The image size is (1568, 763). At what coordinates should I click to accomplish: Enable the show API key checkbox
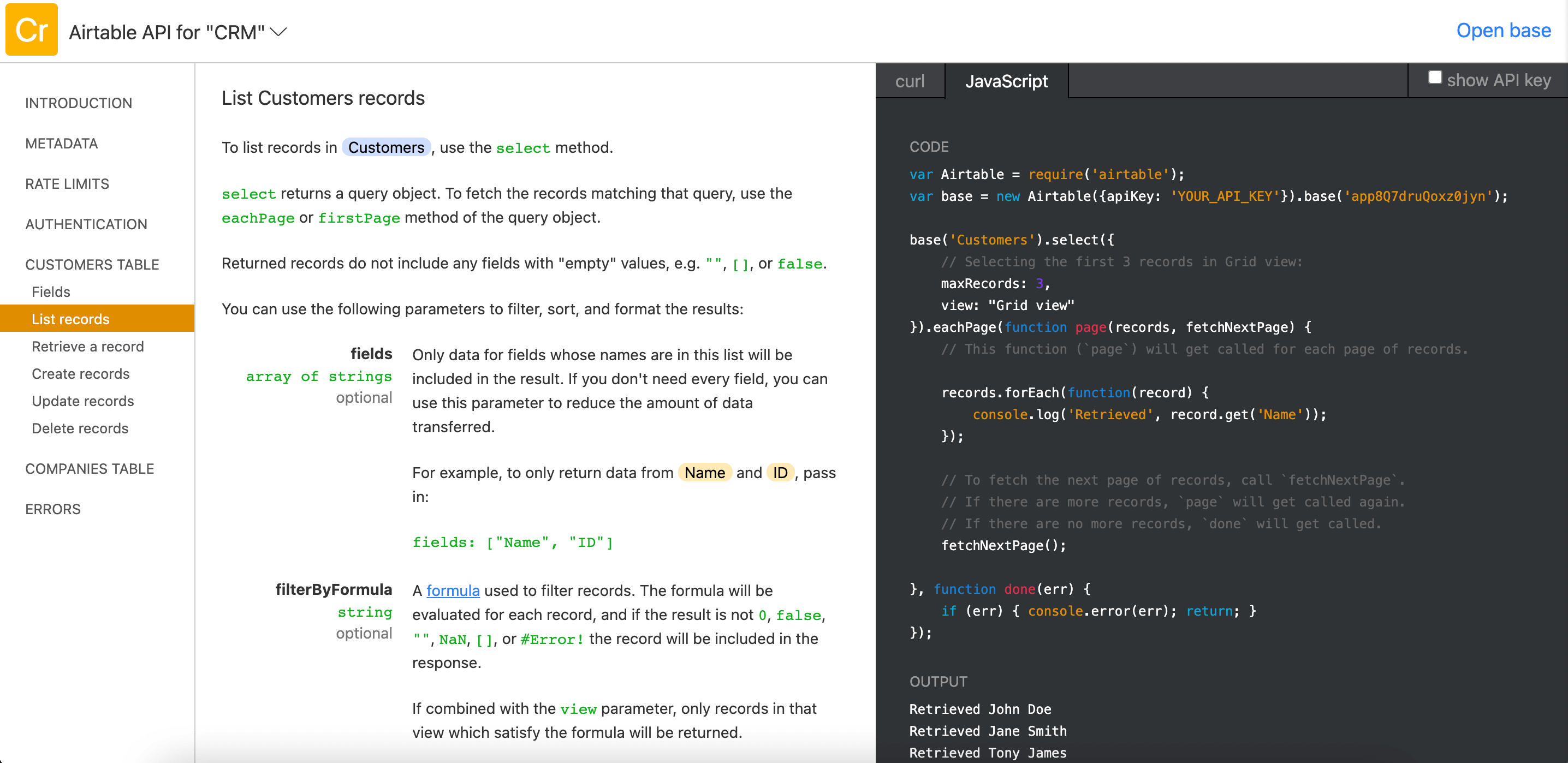click(x=1435, y=78)
